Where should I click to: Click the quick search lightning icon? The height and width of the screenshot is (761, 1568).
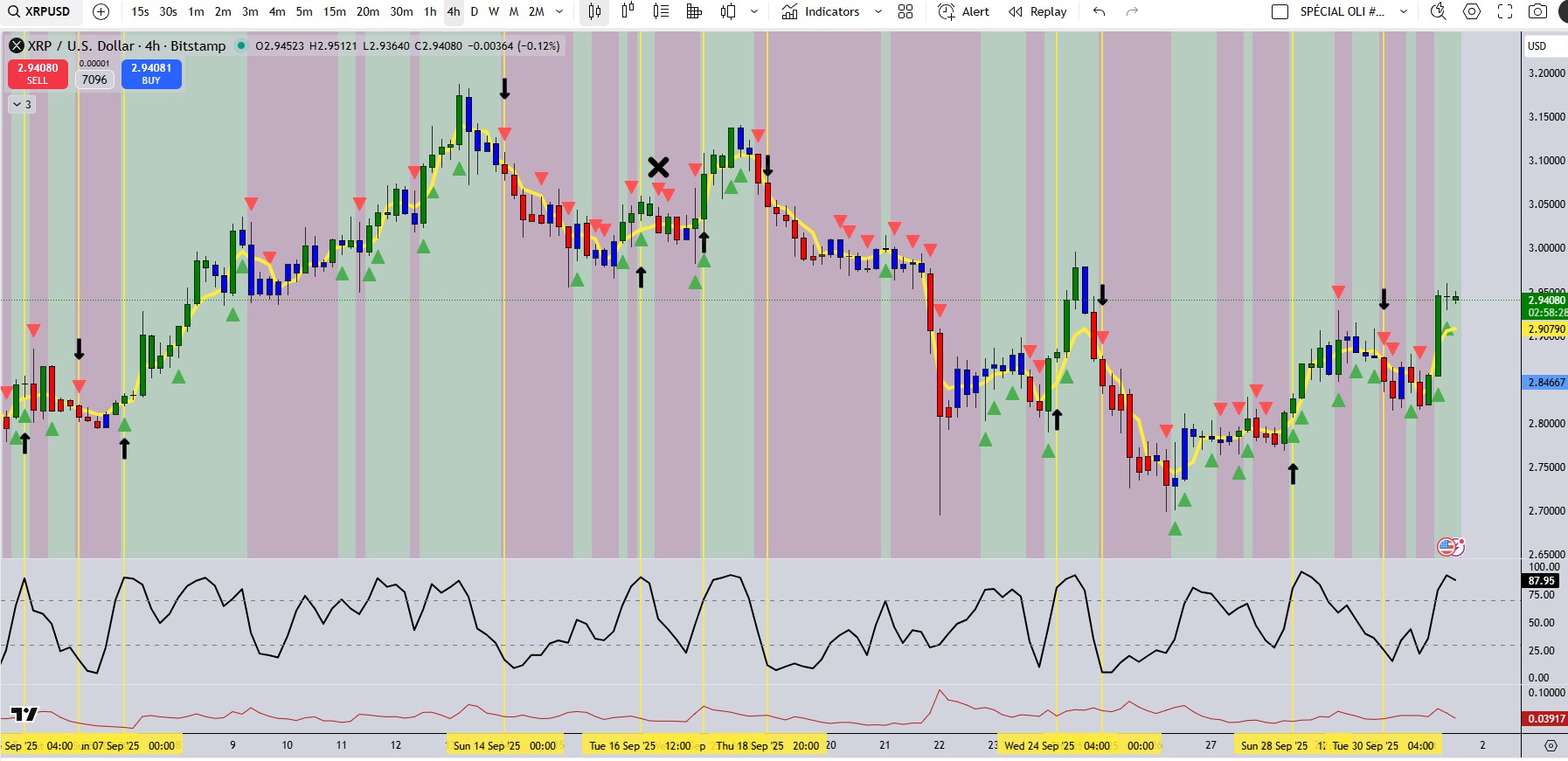click(x=1438, y=11)
